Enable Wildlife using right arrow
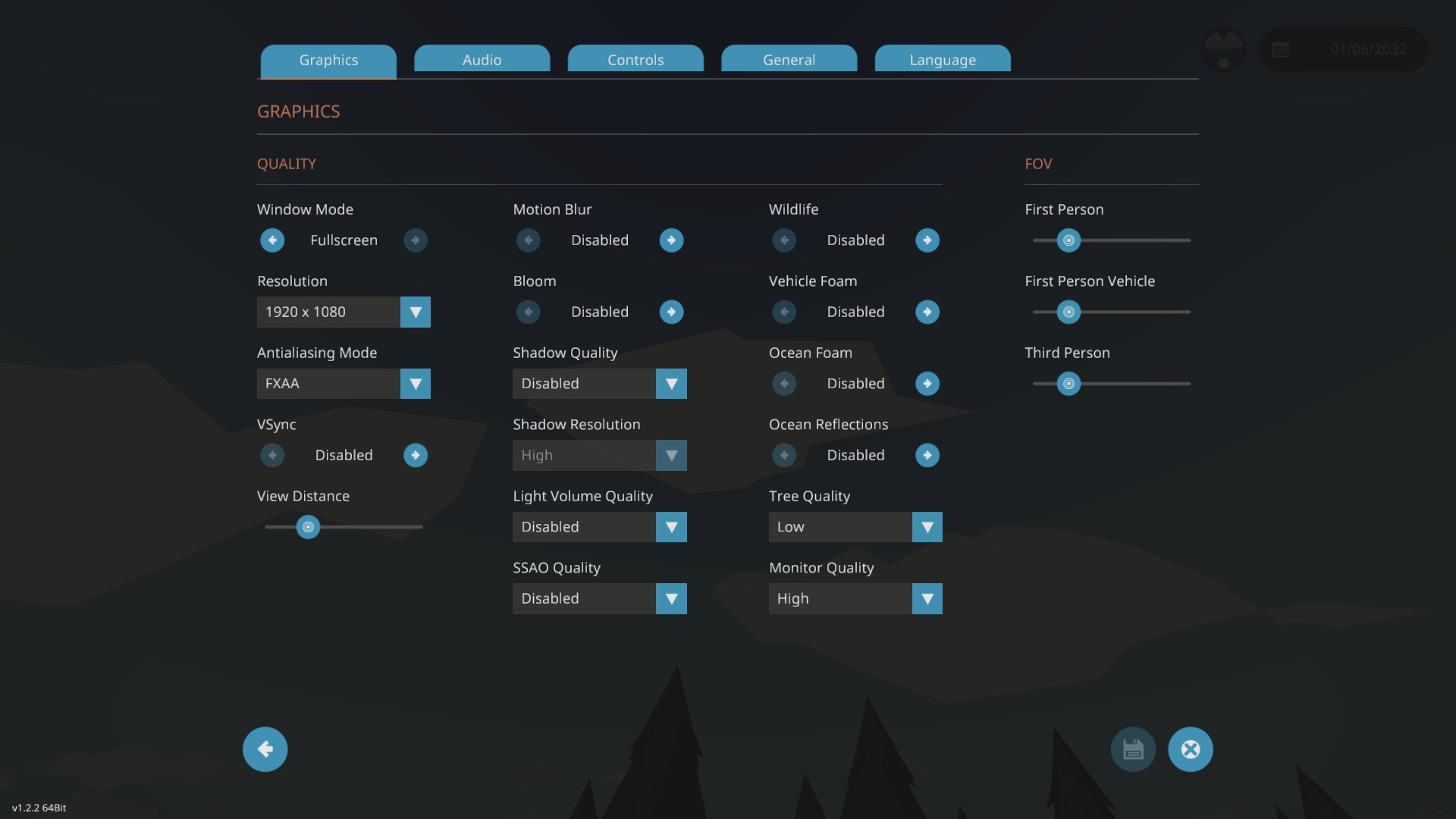This screenshot has width=1456, height=819. pyautogui.click(x=927, y=240)
